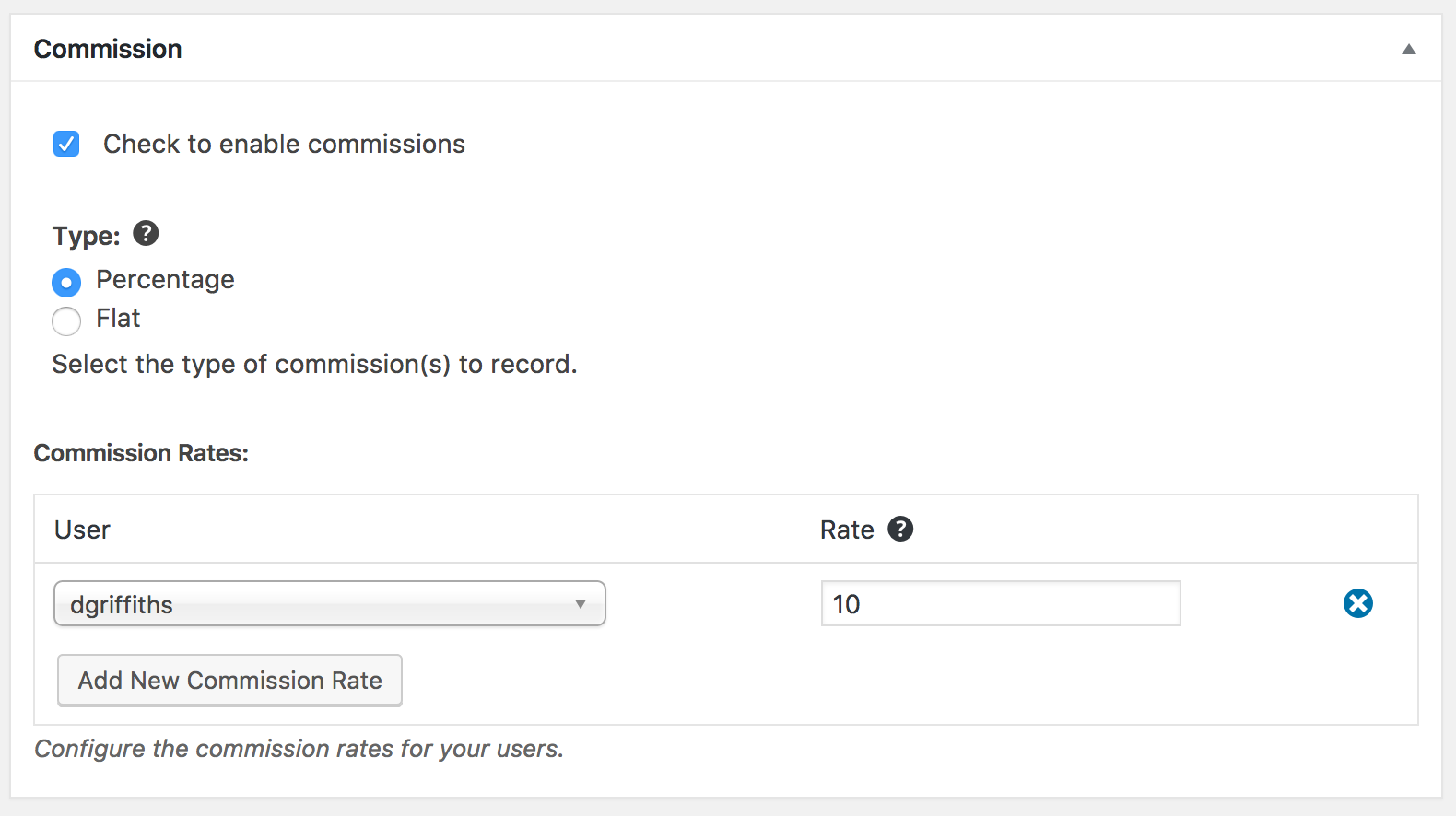The image size is (1456, 816).
Task: Click the Flat label text
Action: [118, 319]
